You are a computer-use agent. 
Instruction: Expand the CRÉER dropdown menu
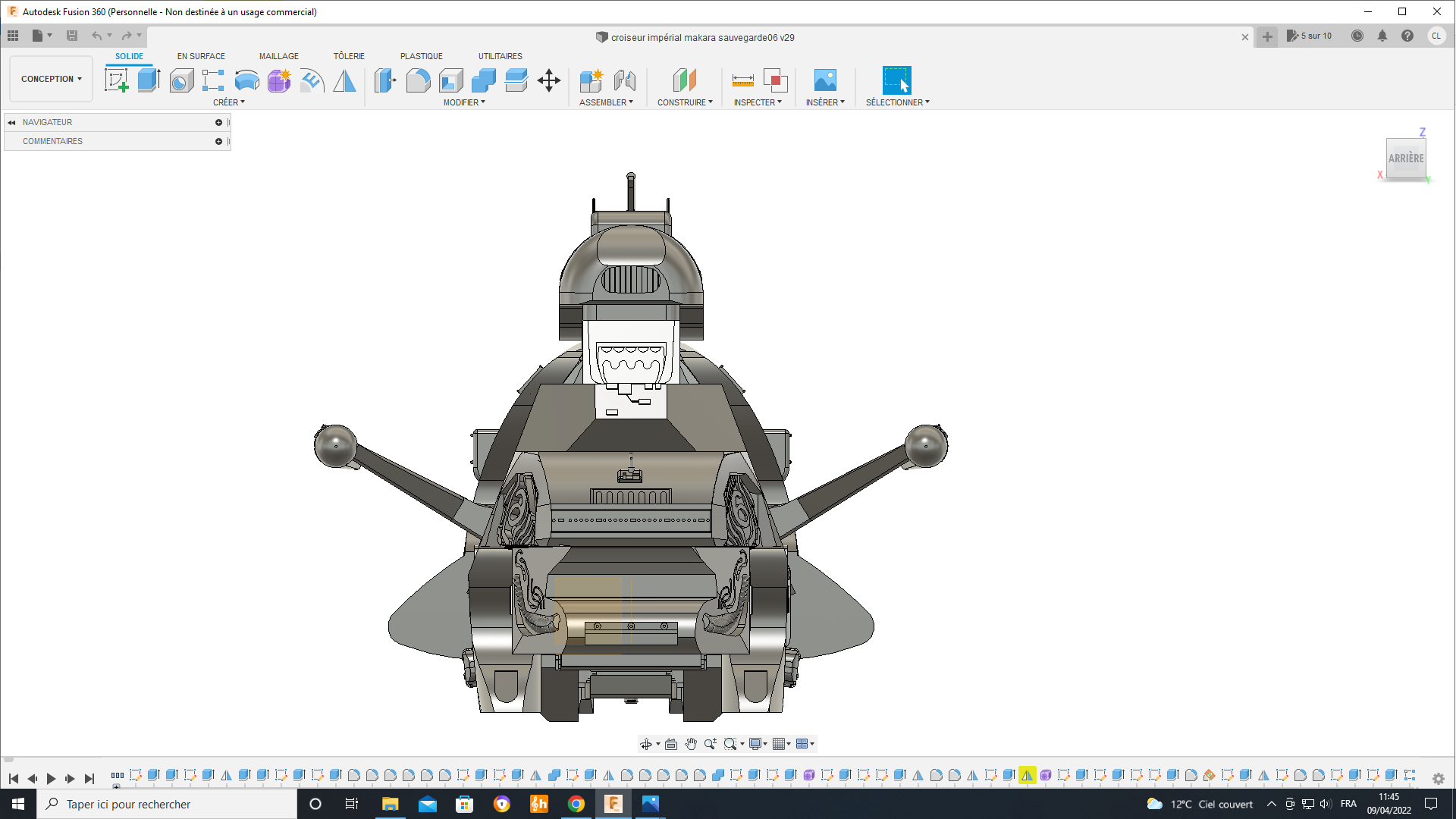tap(228, 102)
